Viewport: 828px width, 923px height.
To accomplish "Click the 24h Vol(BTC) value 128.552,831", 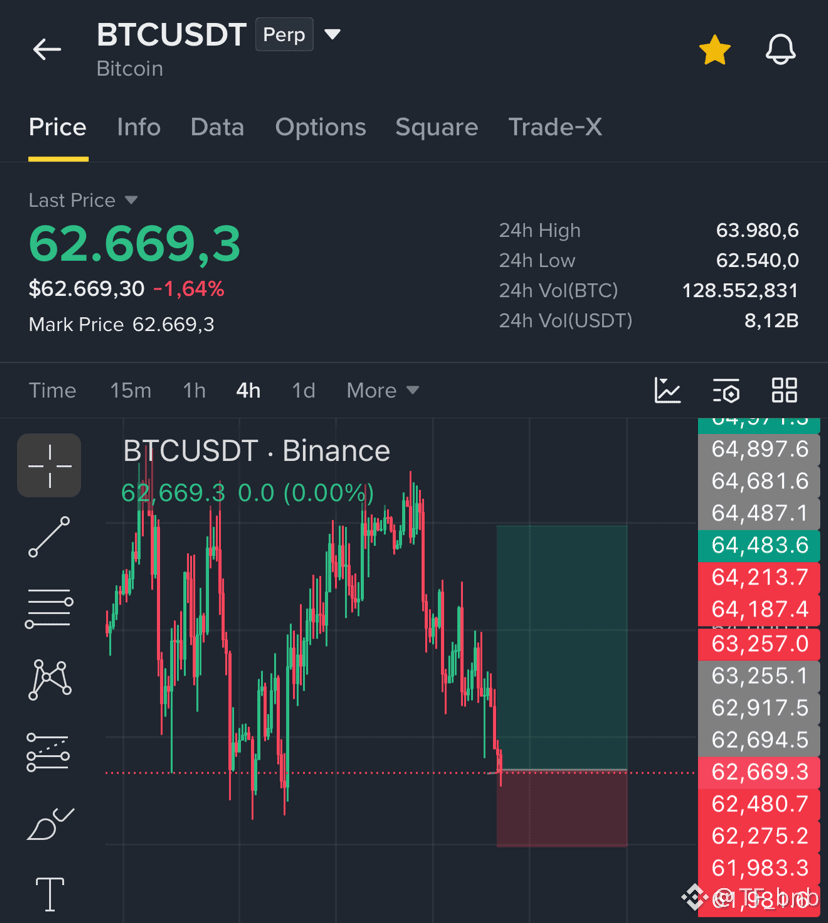I will coord(740,290).
